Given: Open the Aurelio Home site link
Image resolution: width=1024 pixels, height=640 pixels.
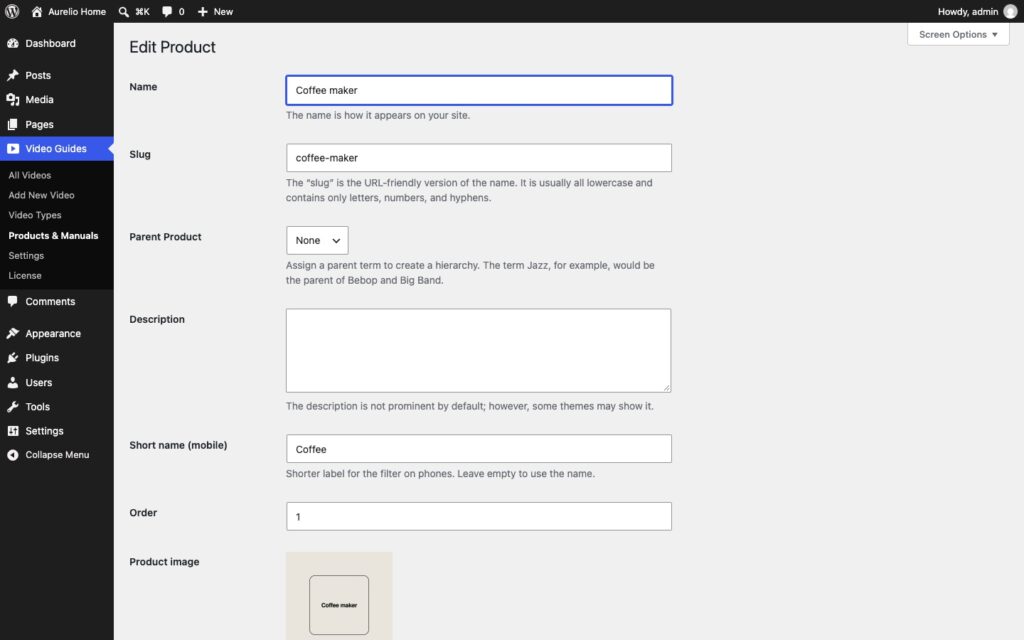Looking at the screenshot, I should tap(68, 11).
